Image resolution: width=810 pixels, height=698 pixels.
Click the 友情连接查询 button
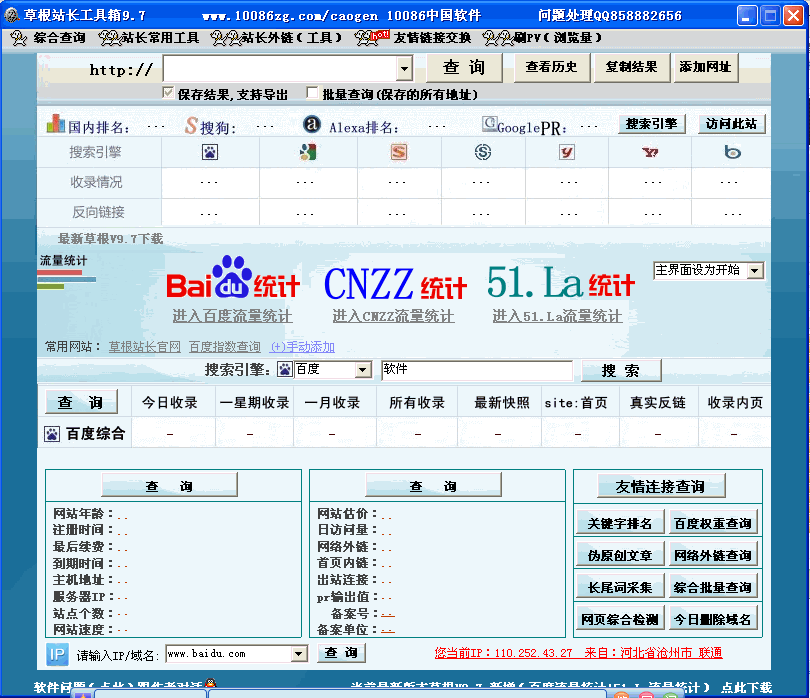click(660, 486)
